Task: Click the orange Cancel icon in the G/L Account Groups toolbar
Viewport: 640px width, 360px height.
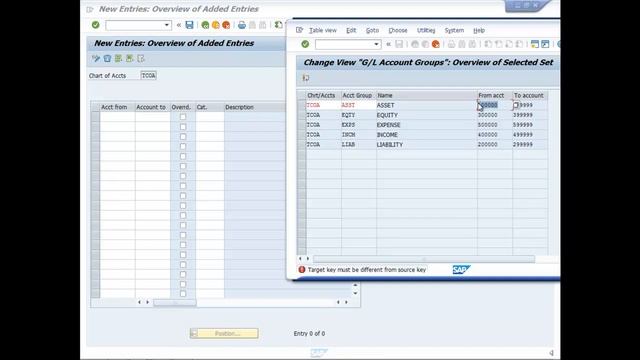Action: [x=436, y=44]
